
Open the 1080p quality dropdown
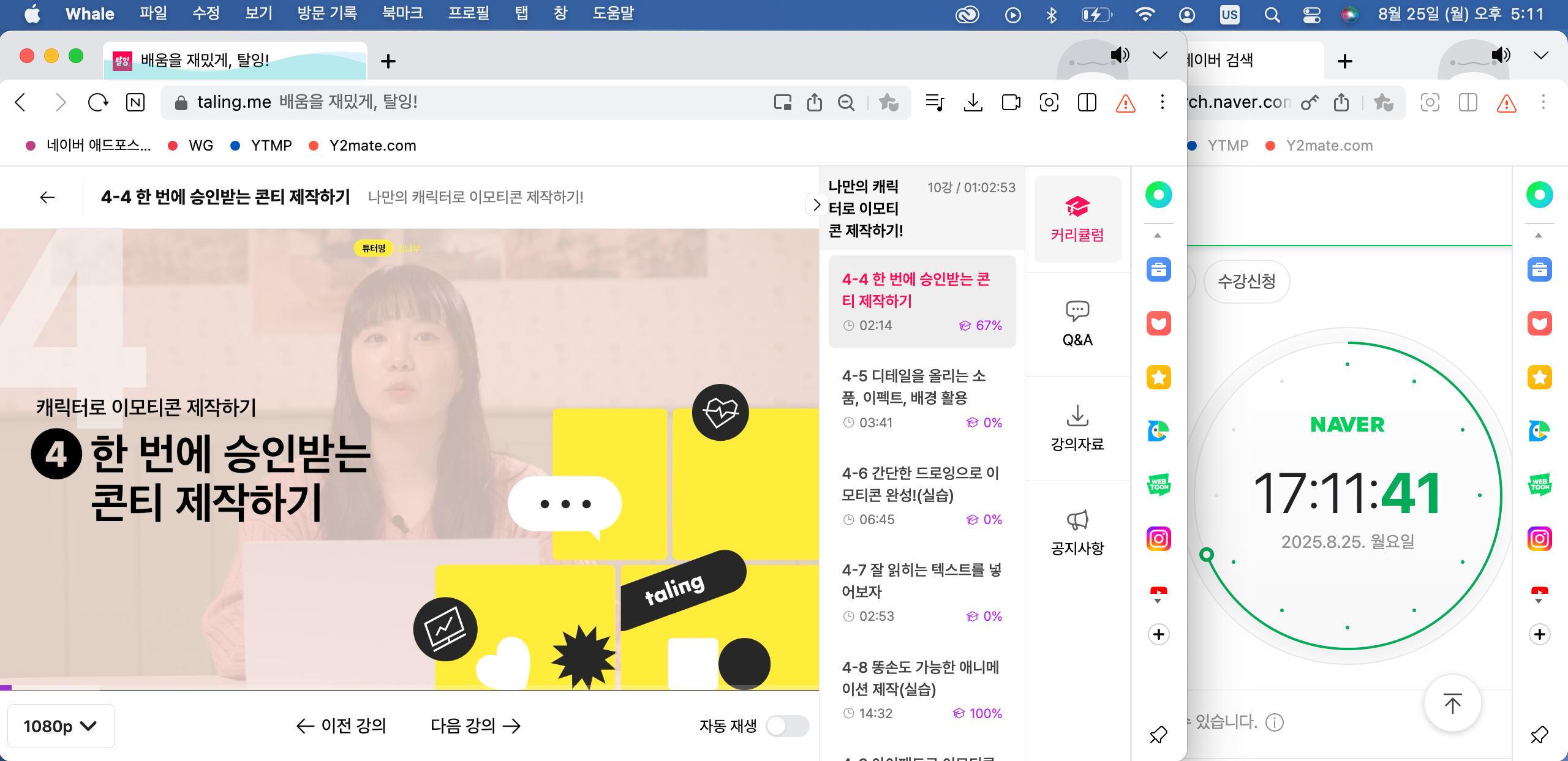point(60,726)
